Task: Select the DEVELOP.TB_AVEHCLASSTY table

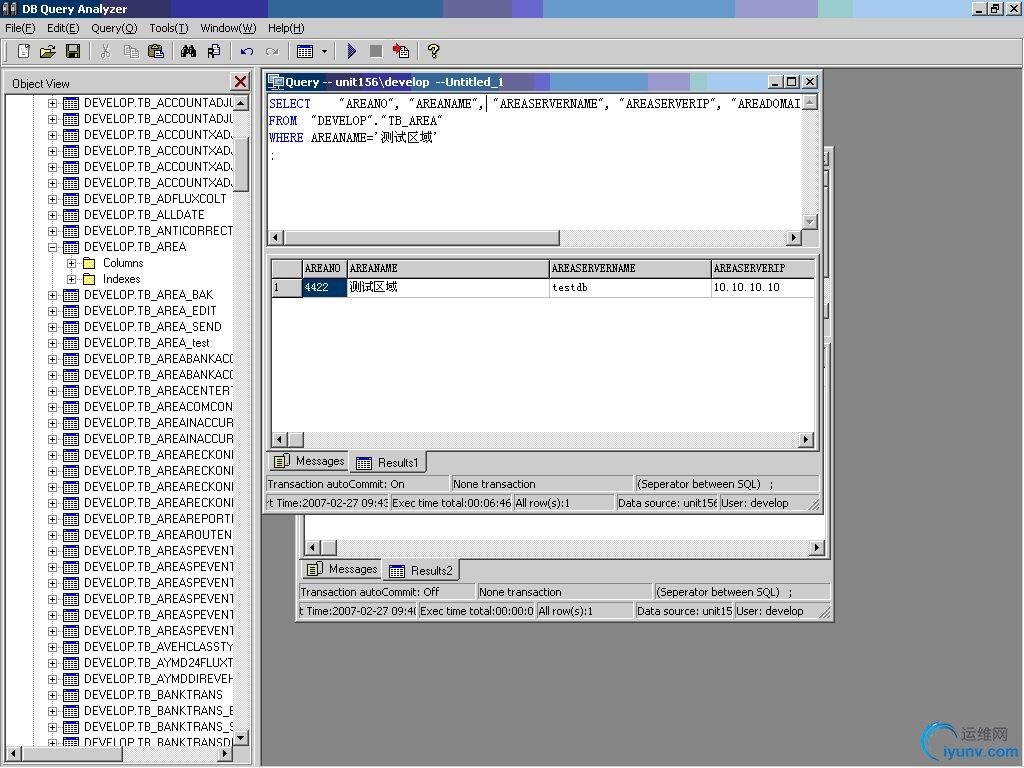Action: [158, 647]
